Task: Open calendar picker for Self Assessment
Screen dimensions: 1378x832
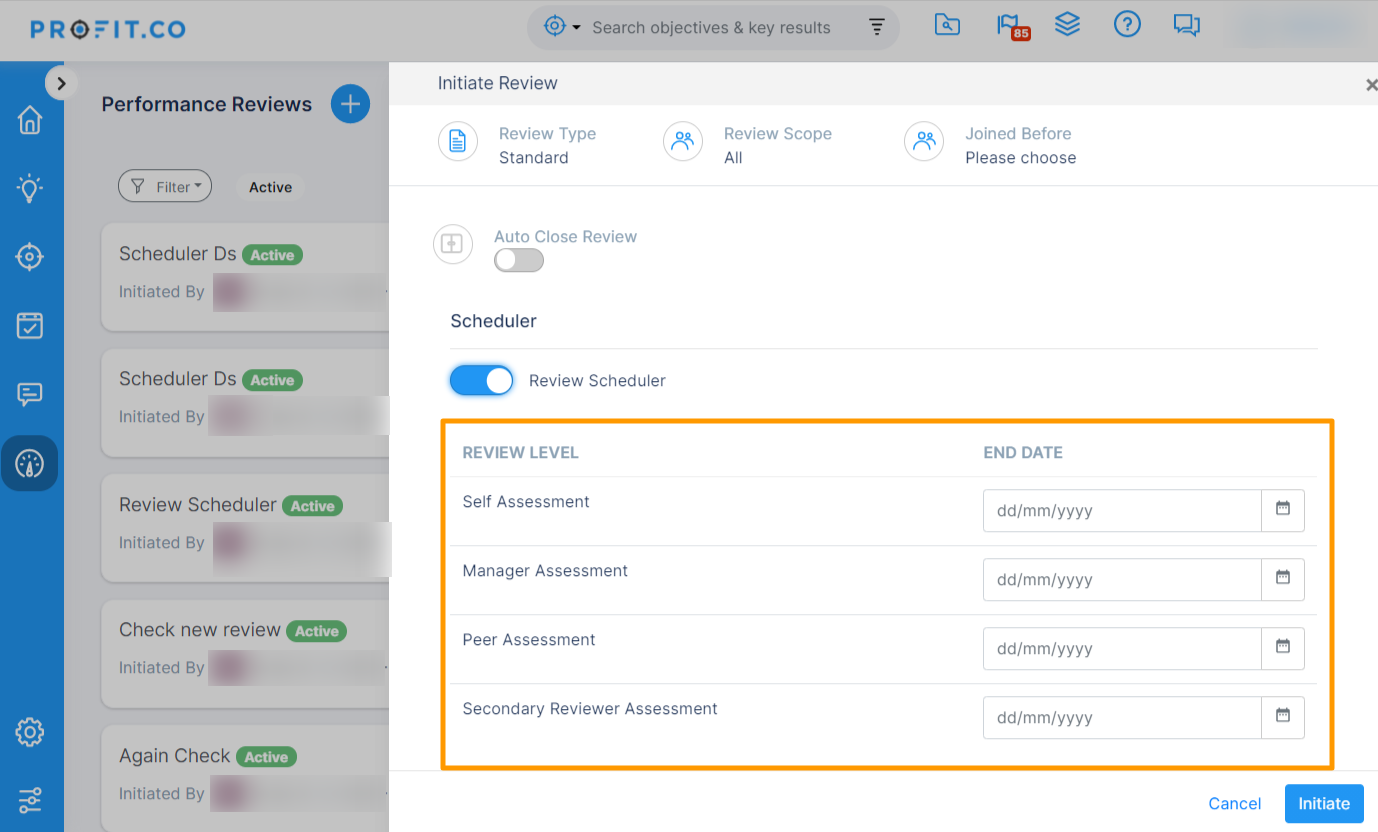Action: 1282,510
